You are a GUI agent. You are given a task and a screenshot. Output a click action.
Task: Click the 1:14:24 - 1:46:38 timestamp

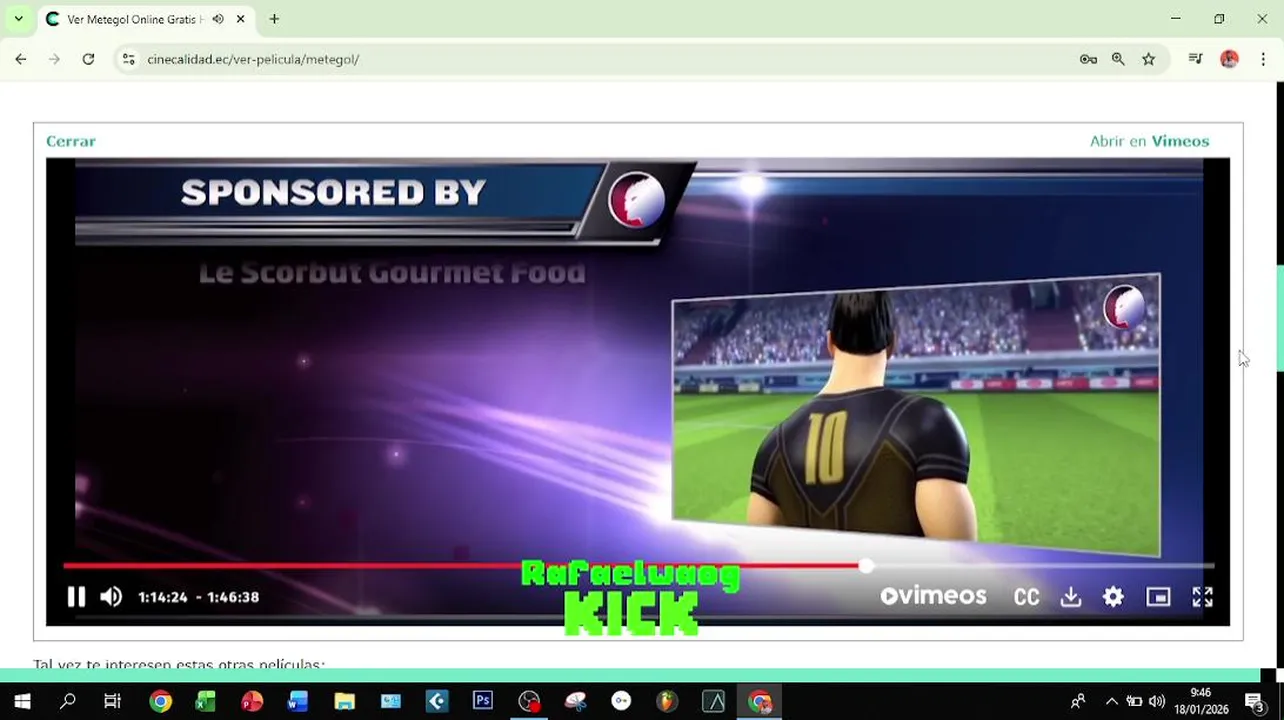(198, 597)
